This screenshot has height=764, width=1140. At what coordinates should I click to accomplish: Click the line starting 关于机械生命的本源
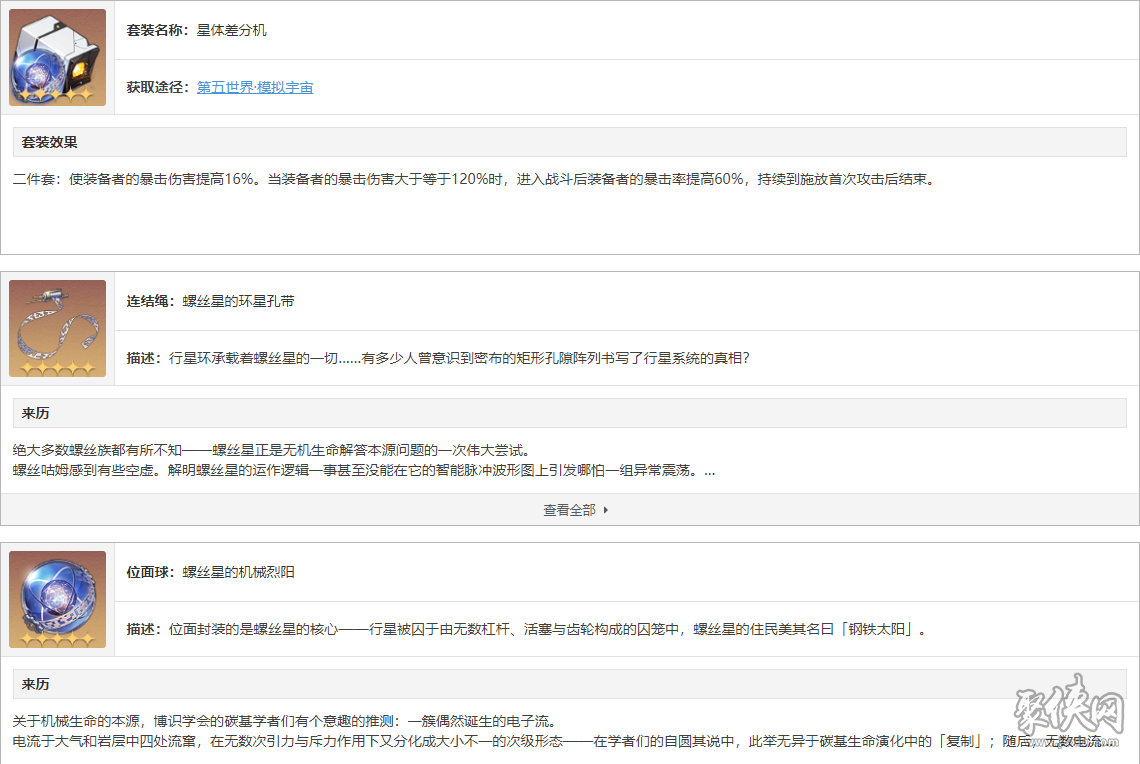tap(286, 722)
